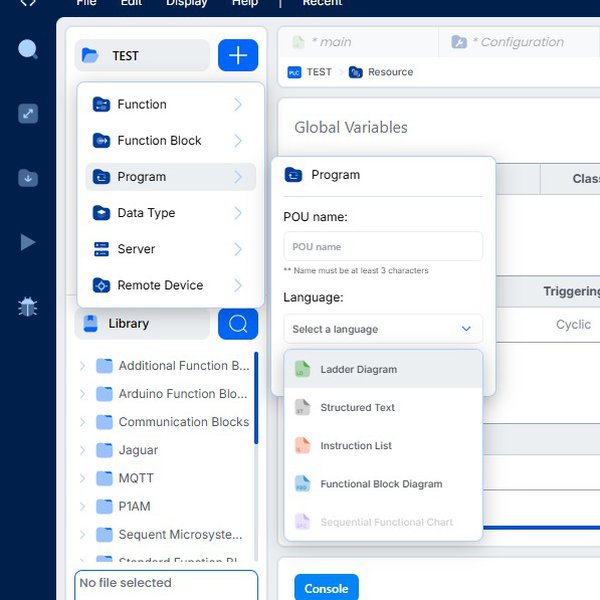Image resolution: width=600 pixels, height=600 pixels.
Task: Click the Configuration tab icon
Action: point(459,42)
